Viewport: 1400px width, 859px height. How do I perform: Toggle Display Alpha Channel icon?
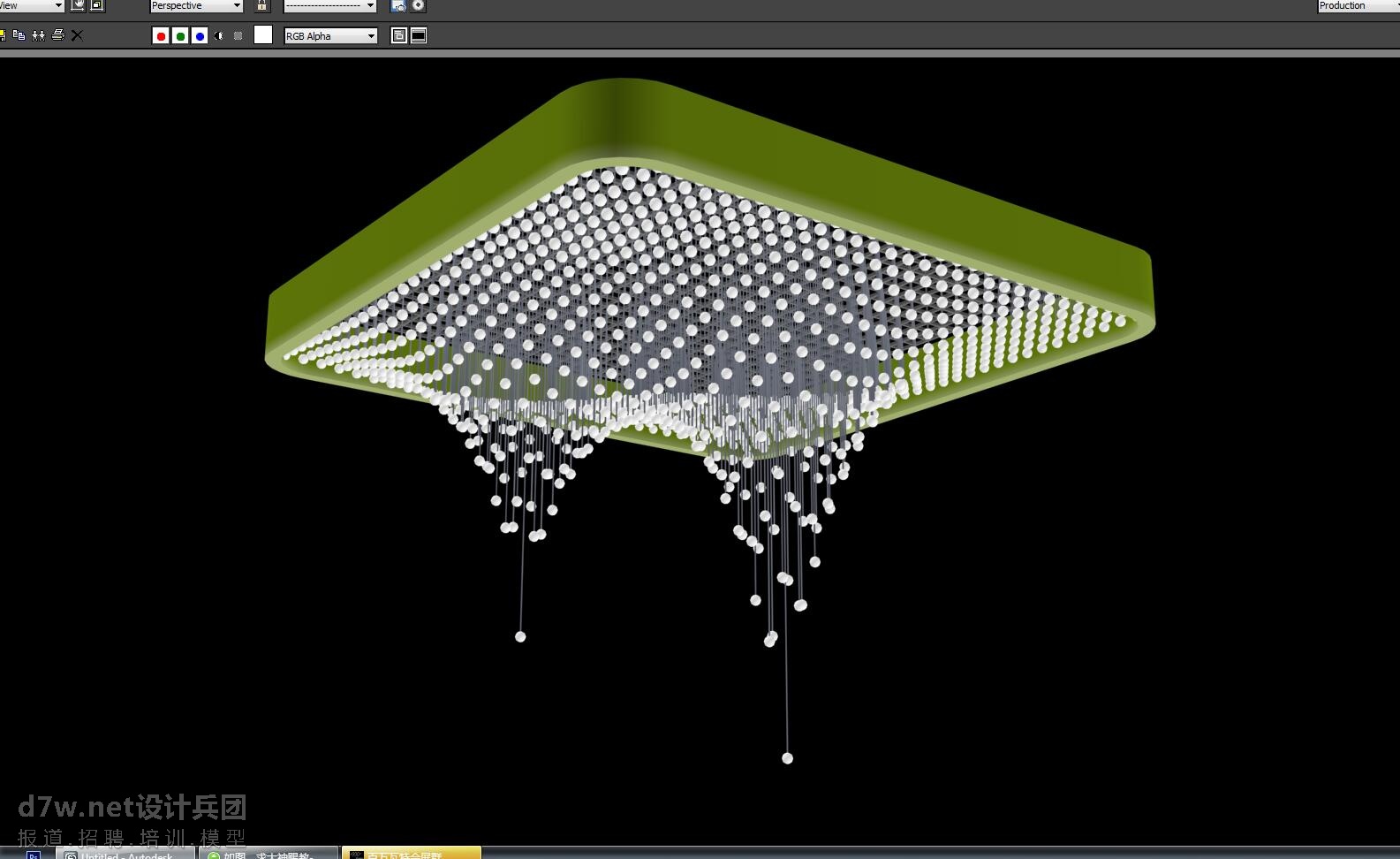click(219, 36)
